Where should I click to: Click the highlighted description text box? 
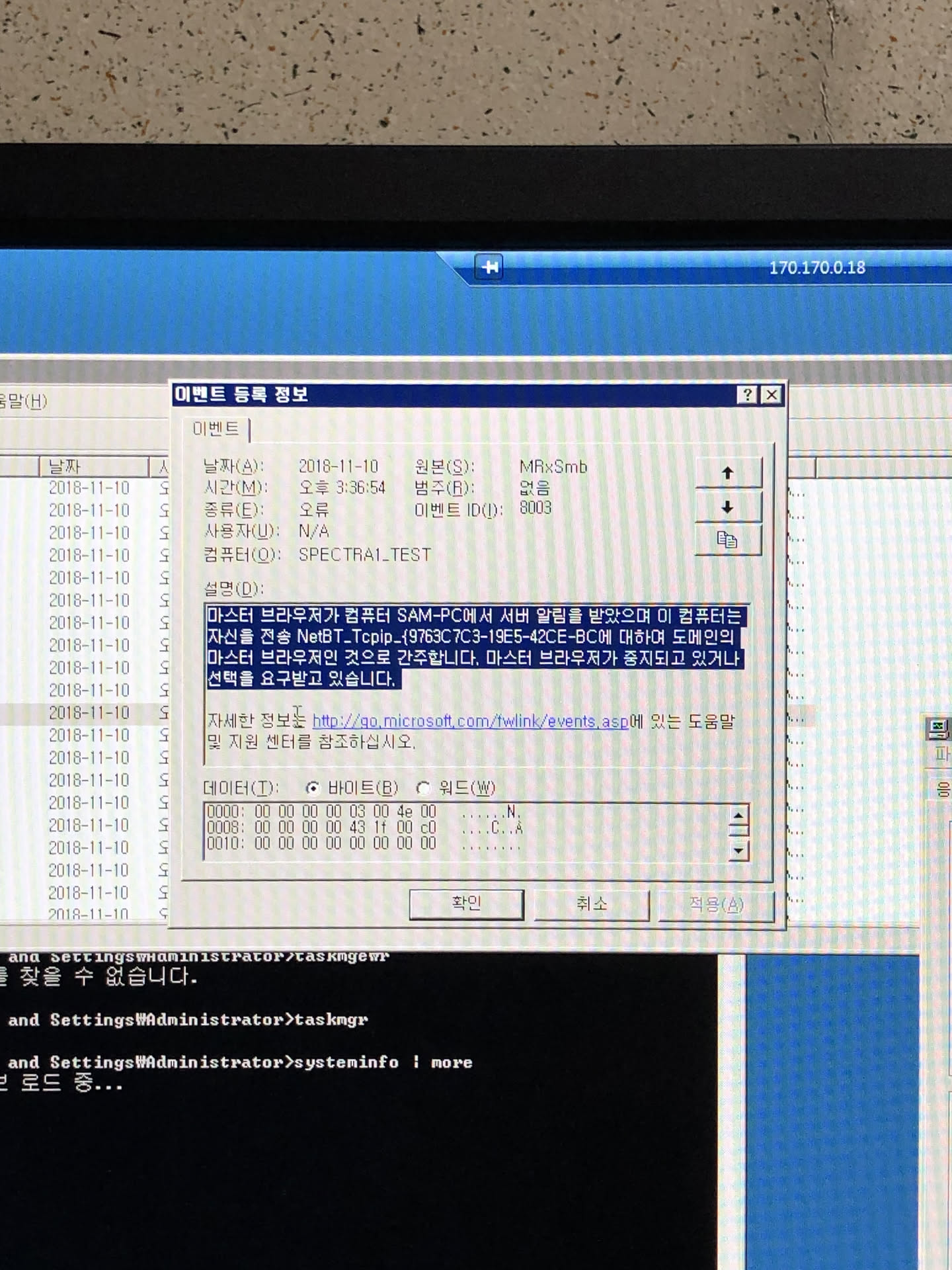pyautogui.click(x=476, y=647)
